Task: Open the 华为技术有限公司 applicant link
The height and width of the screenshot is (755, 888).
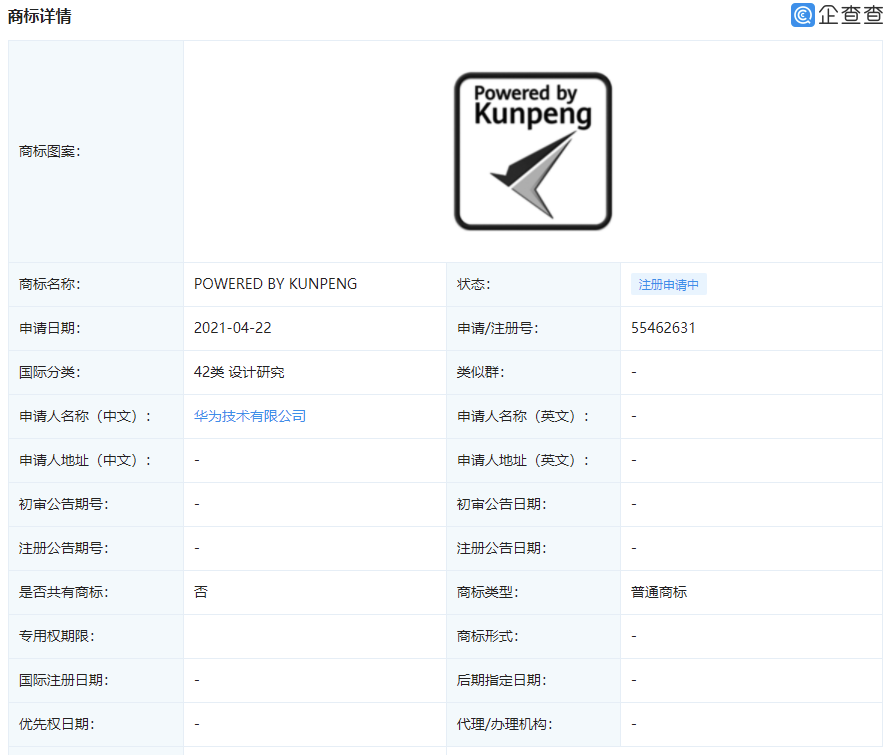Action: 250,416
